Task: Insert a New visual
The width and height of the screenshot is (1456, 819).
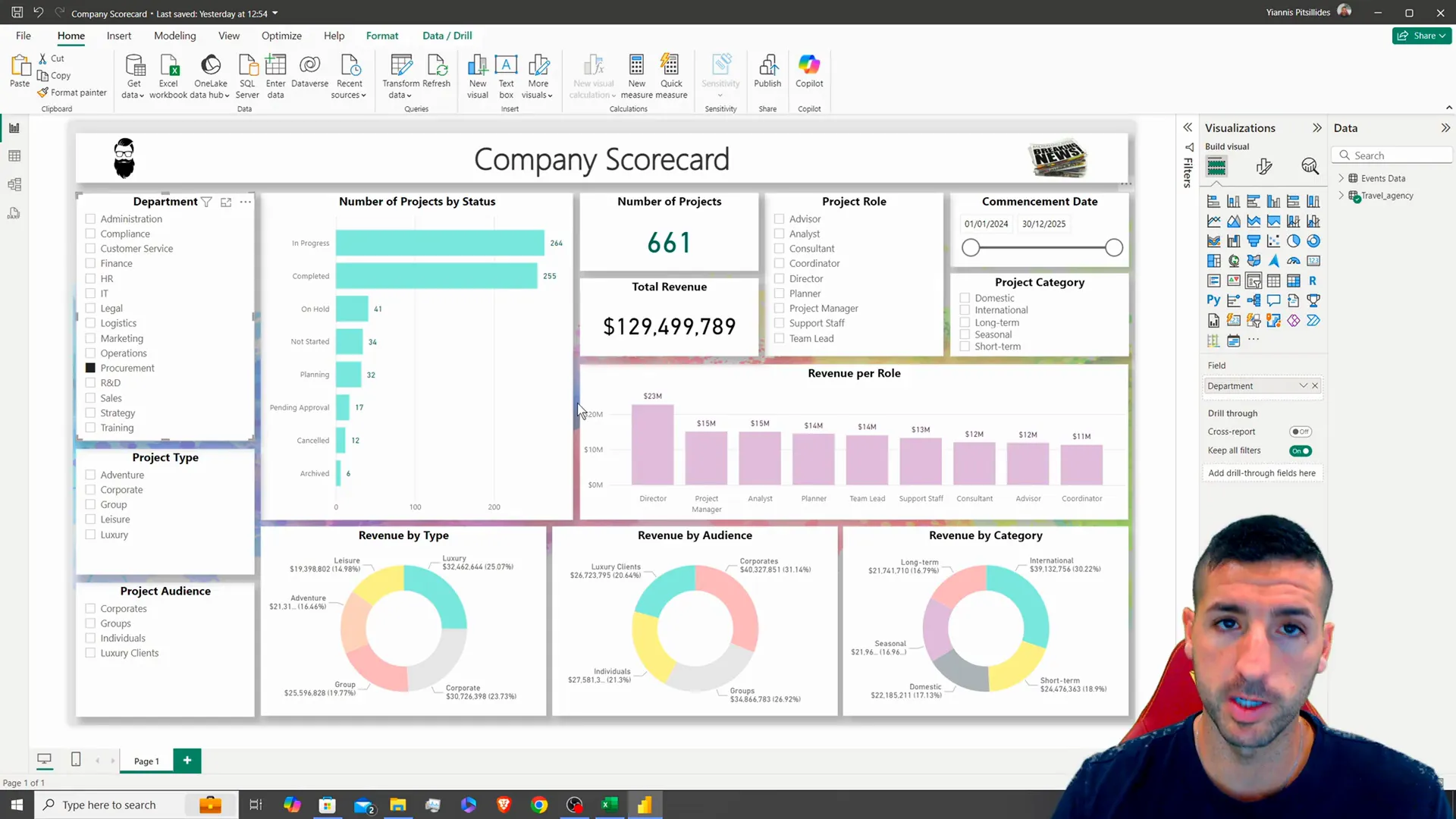Action: 478,77
